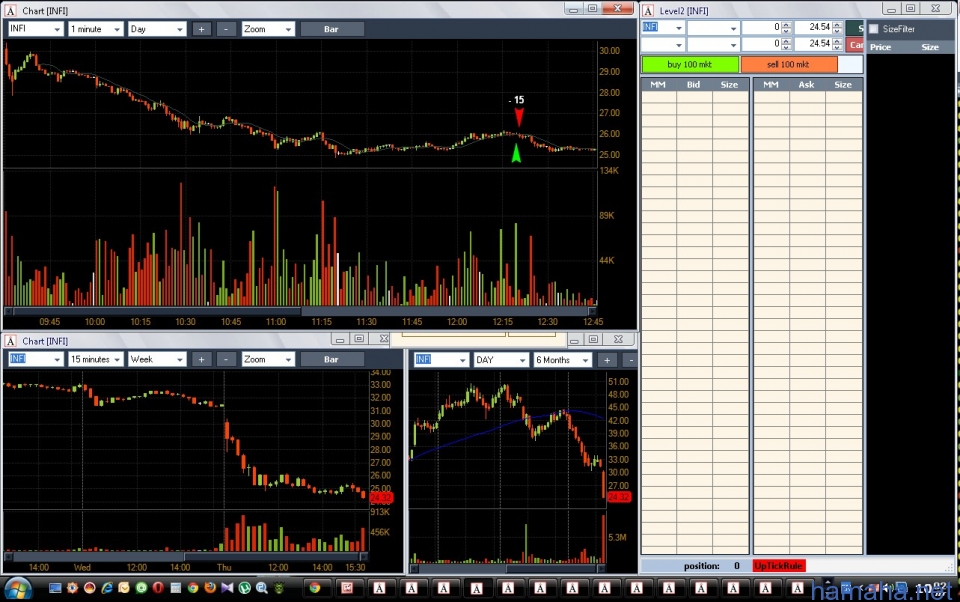The height and width of the screenshot is (602, 960).
Task: Enable the SizeFilter checkbox
Action: 874,29
